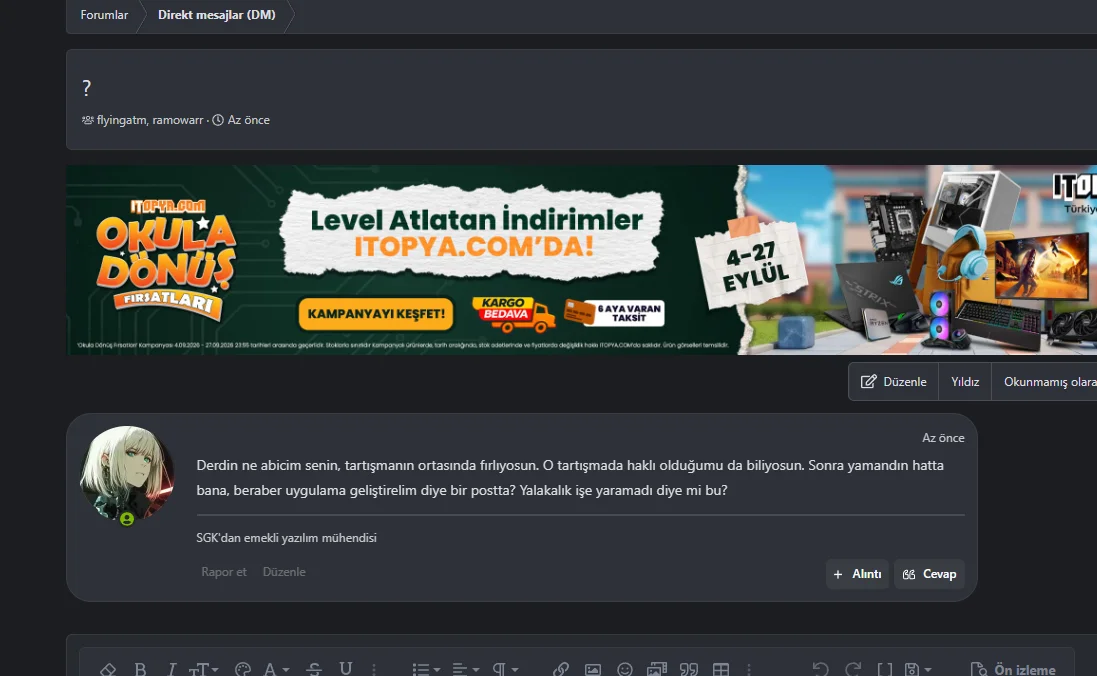This screenshot has width=1097, height=676.
Task: Click the Ön izleme preview button
Action: coord(1013,670)
